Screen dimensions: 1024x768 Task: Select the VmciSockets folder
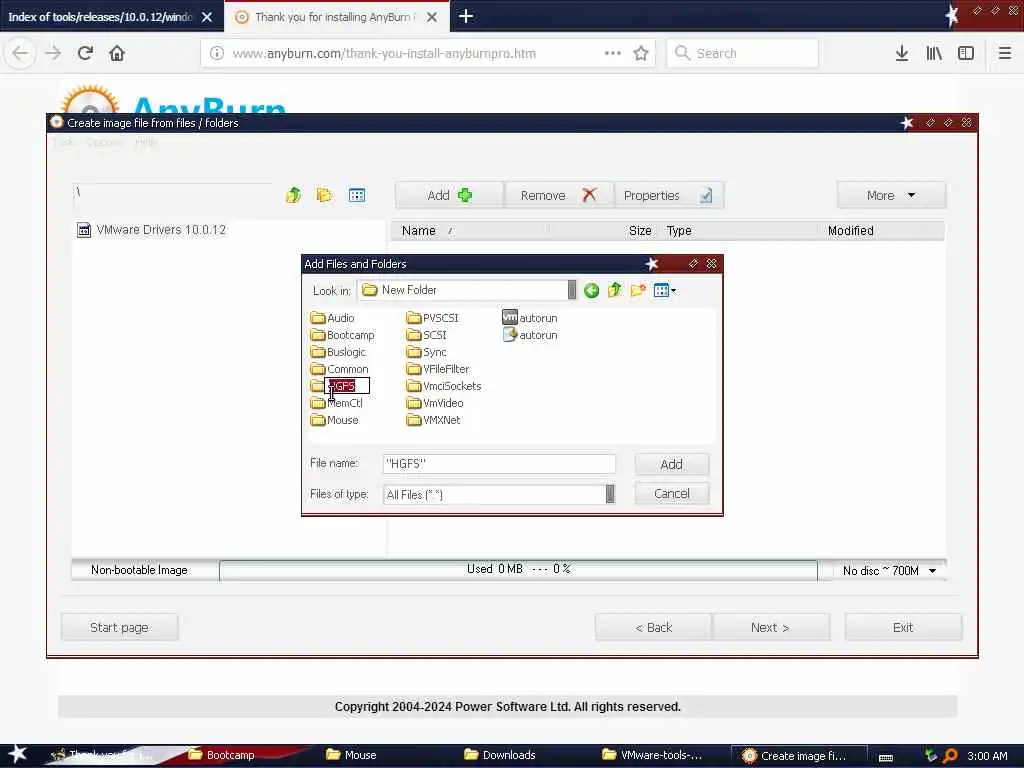(x=443, y=386)
